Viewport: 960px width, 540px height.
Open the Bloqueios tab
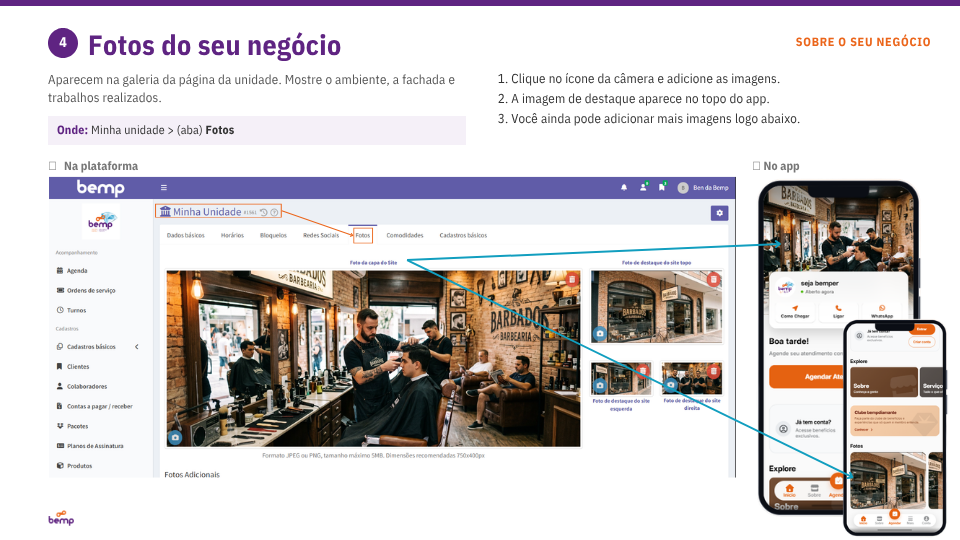273,235
